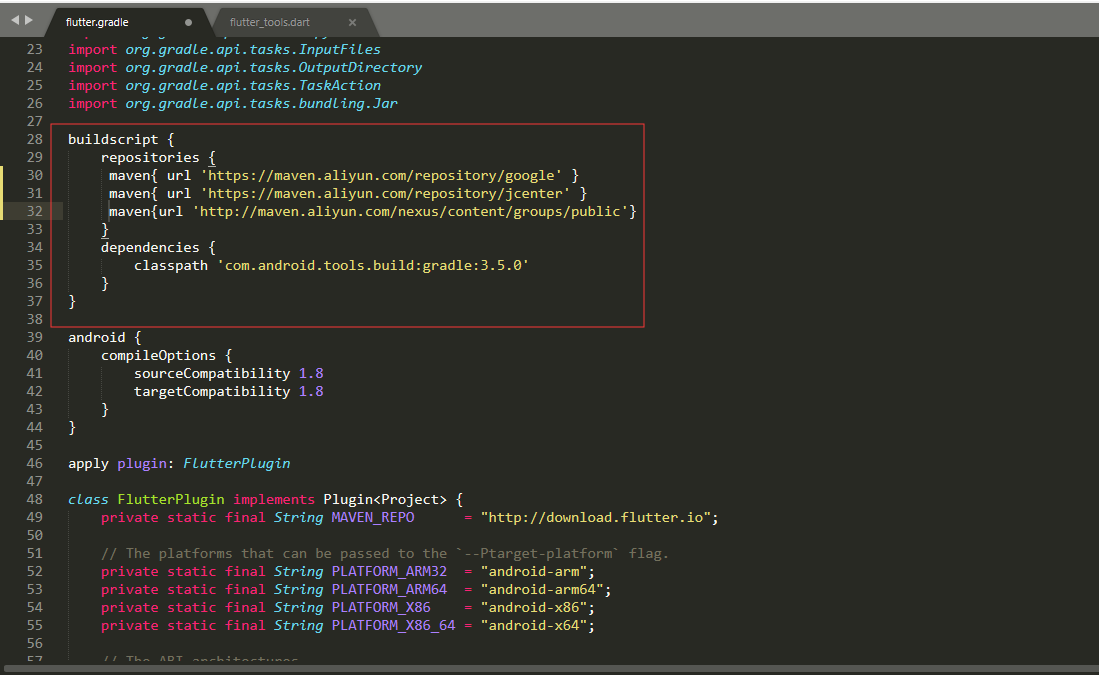Click the PLATFORM_ARM64 variable name
Viewport: 1099px width, 675px height.
pyautogui.click(x=388, y=589)
